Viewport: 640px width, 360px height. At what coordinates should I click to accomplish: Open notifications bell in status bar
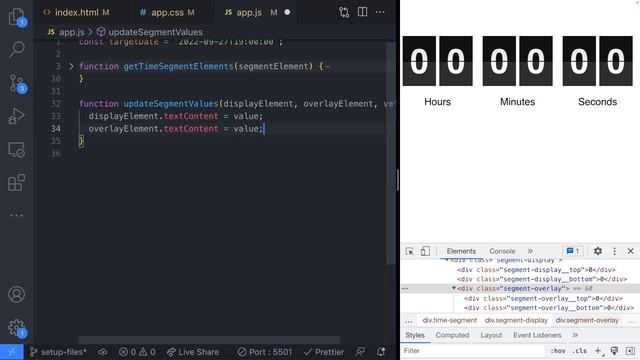(381, 352)
